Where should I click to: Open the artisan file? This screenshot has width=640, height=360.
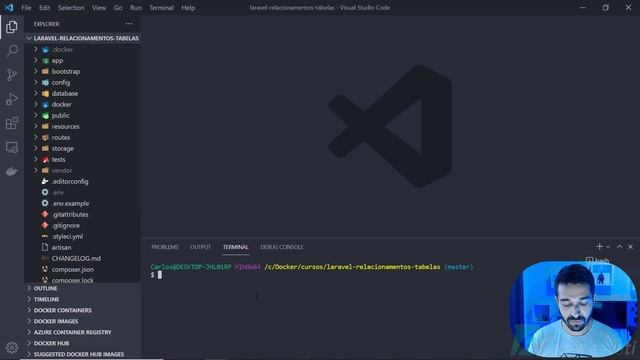(x=82, y=247)
